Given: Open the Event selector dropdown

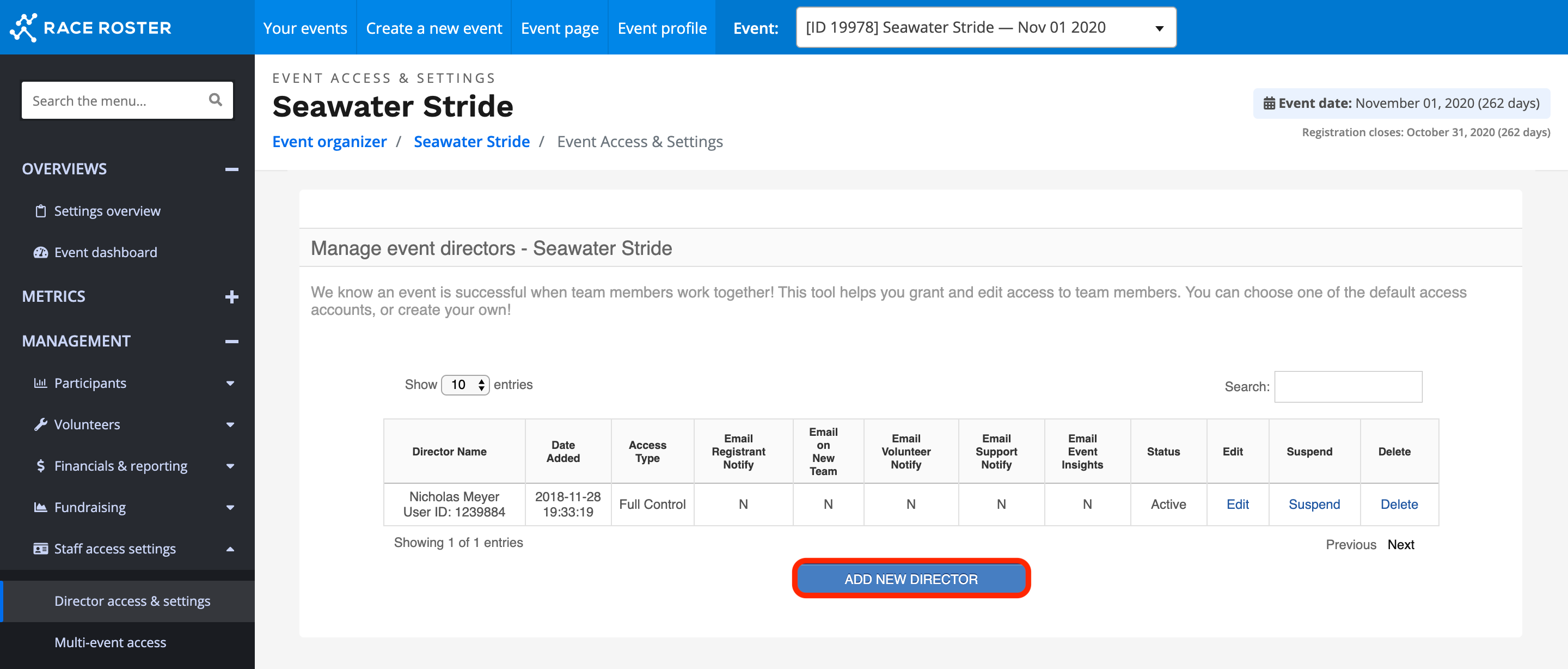Looking at the screenshot, I should coord(985,27).
